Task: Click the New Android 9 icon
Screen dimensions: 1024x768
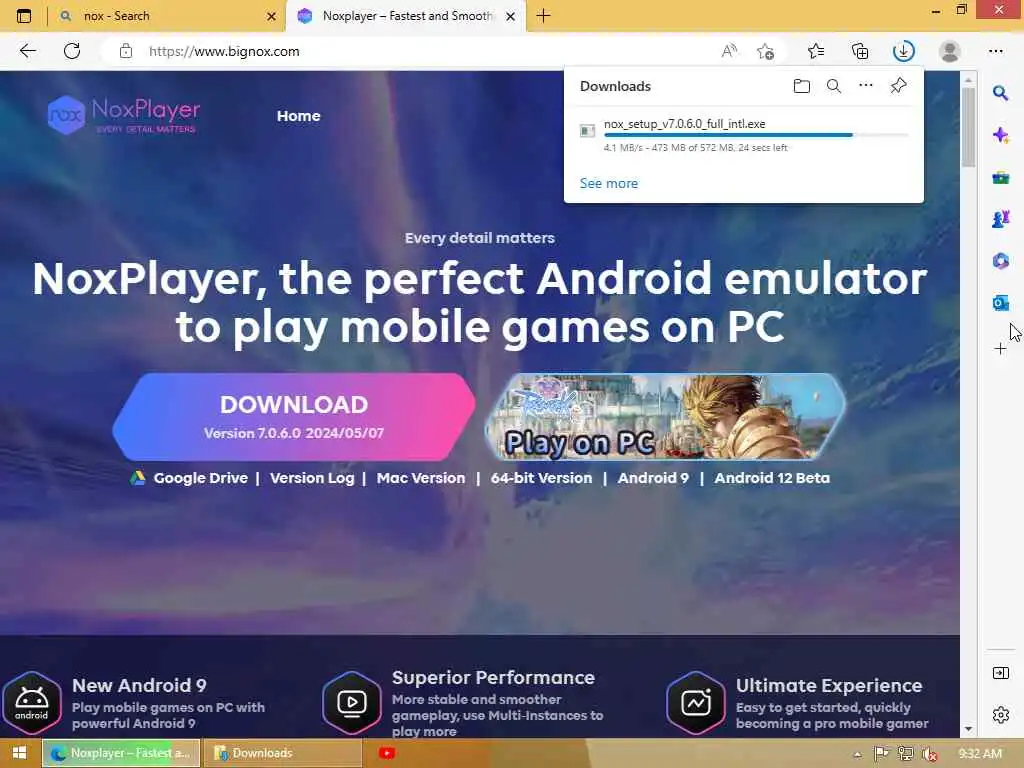Action: click(31, 703)
